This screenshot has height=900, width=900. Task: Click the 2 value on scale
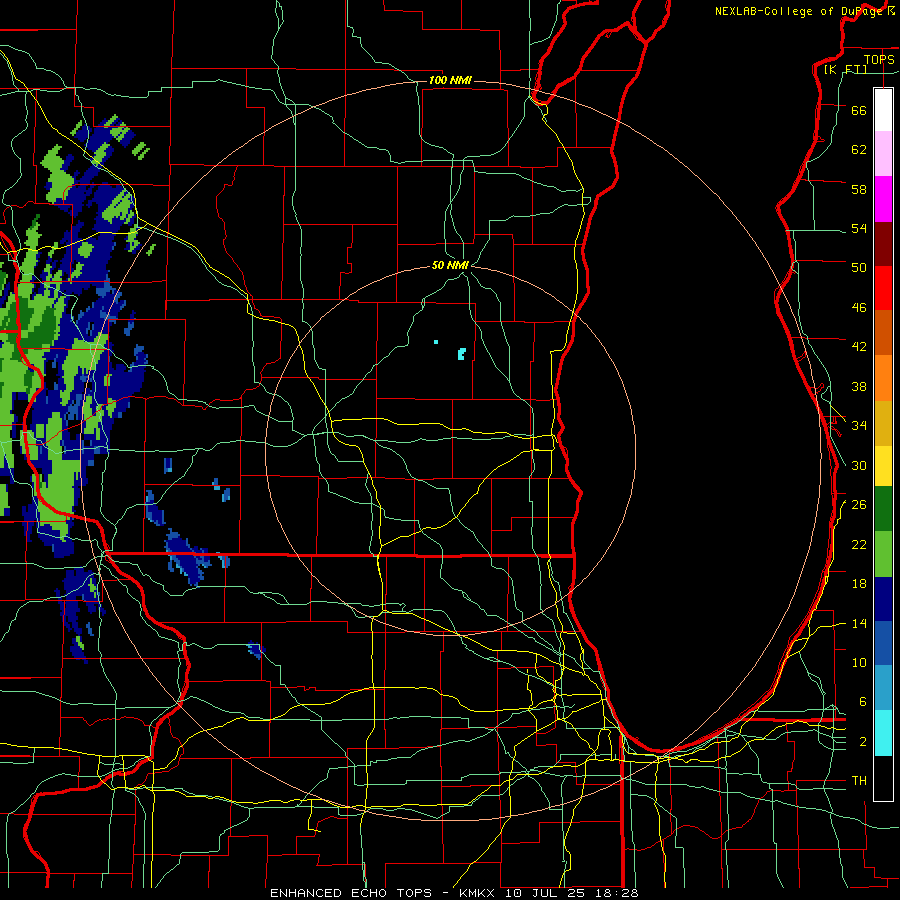click(863, 742)
